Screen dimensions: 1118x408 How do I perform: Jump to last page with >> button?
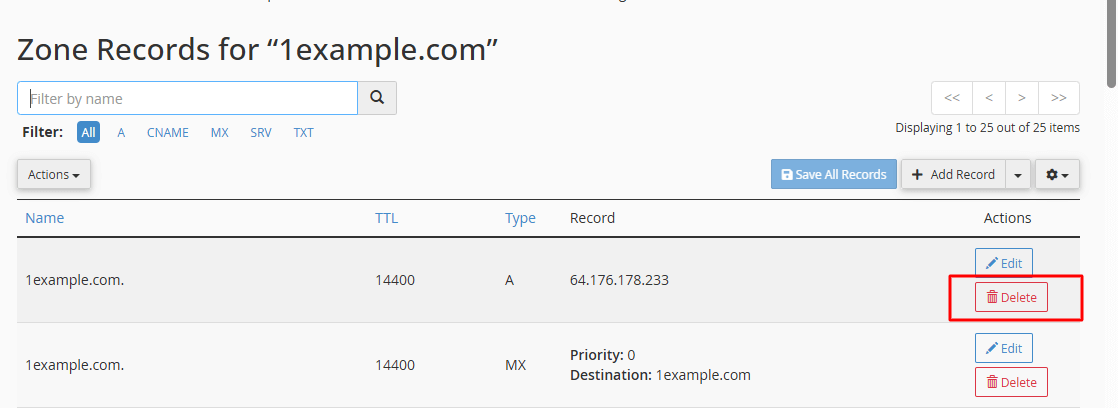pos(1059,98)
